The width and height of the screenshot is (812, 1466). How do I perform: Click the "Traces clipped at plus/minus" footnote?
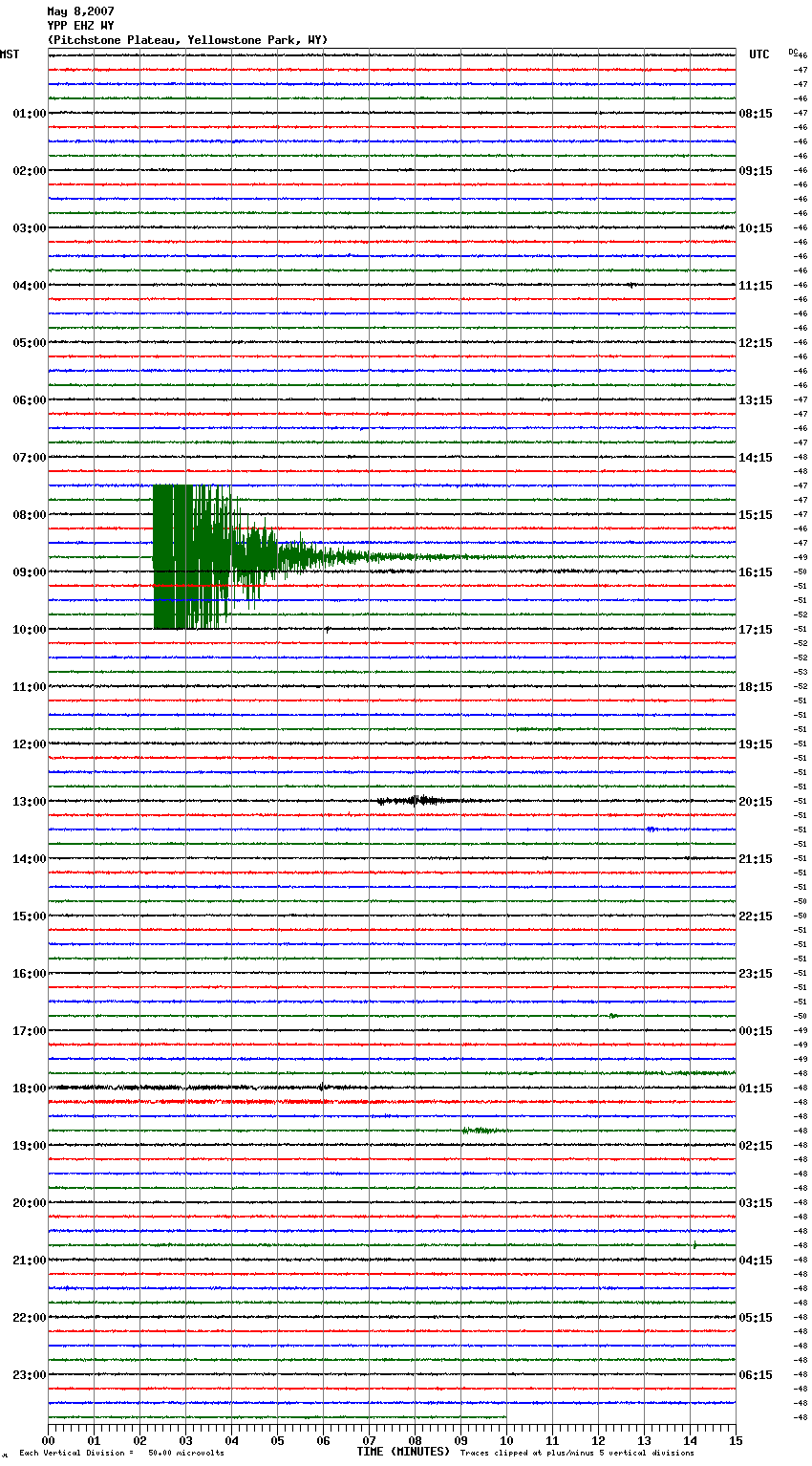tap(577, 1453)
